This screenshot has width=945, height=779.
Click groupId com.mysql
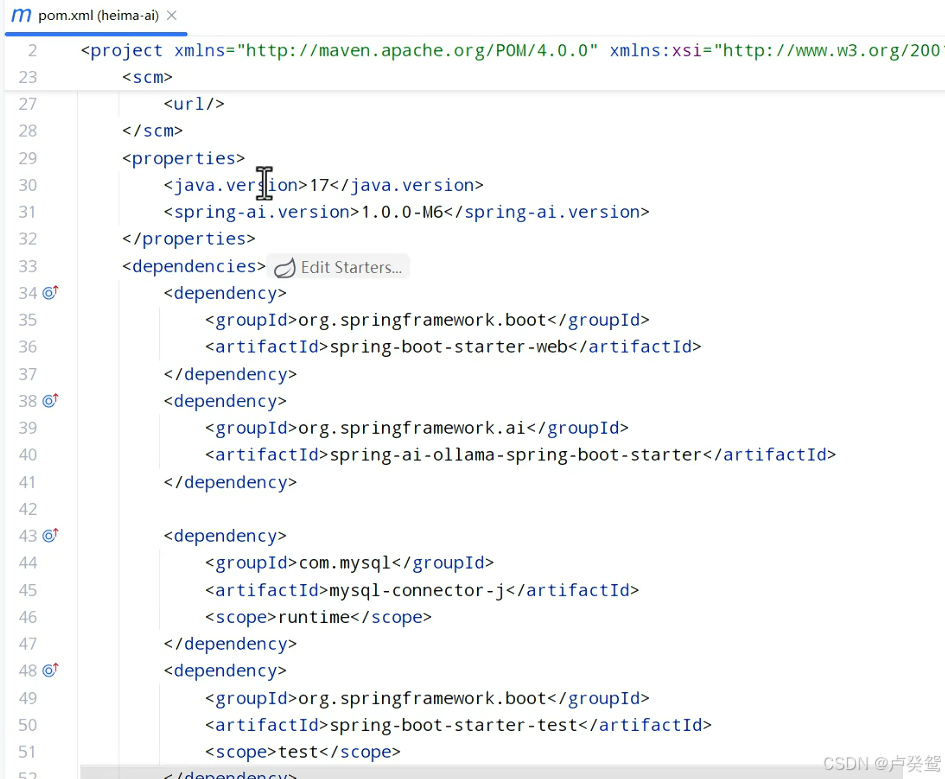point(345,563)
